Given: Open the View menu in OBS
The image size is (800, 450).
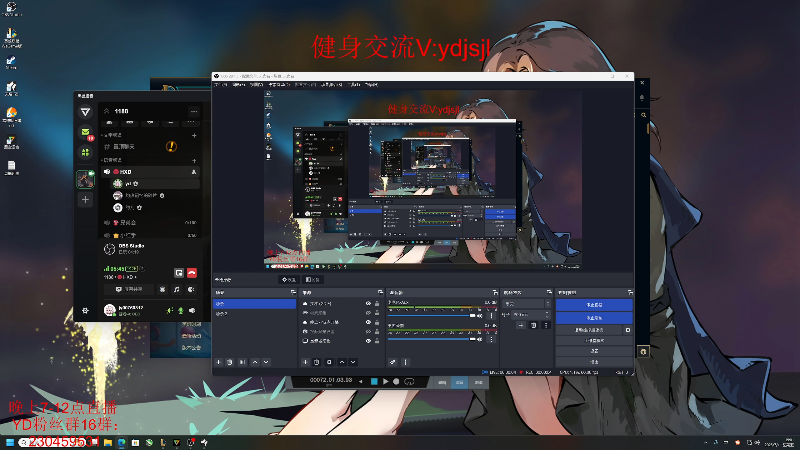Looking at the screenshot, I should 257,85.
